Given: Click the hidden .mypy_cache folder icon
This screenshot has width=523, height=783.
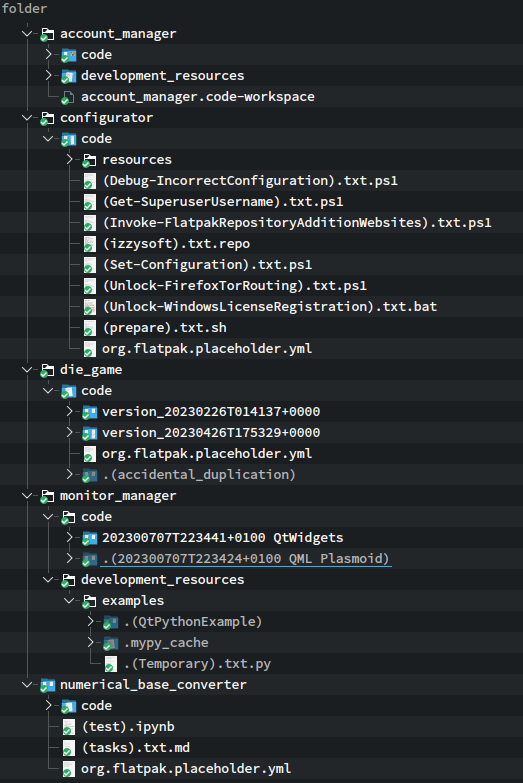Looking at the screenshot, I should (110, 643).
